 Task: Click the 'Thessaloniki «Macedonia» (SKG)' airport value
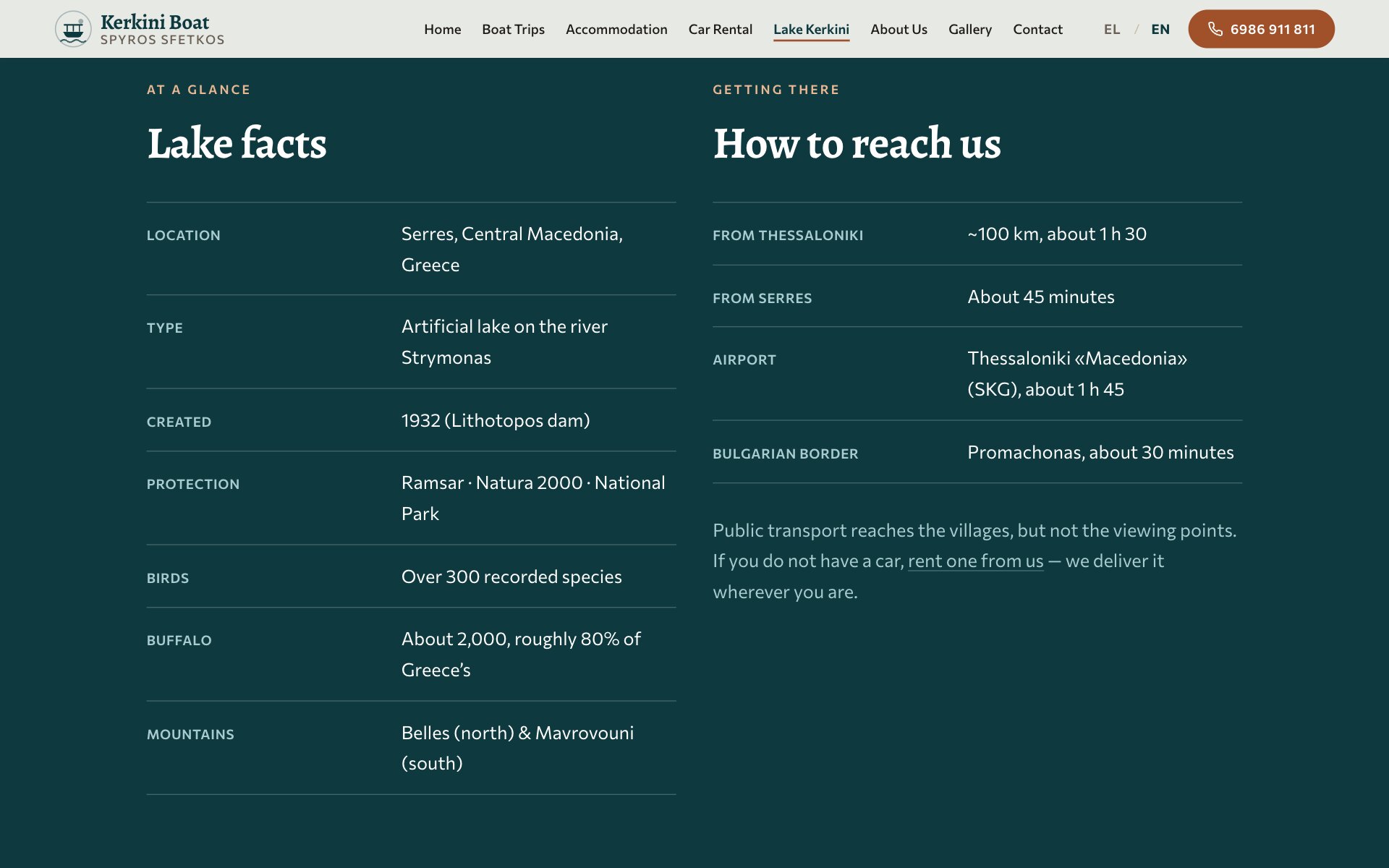tap(1077, 373)
